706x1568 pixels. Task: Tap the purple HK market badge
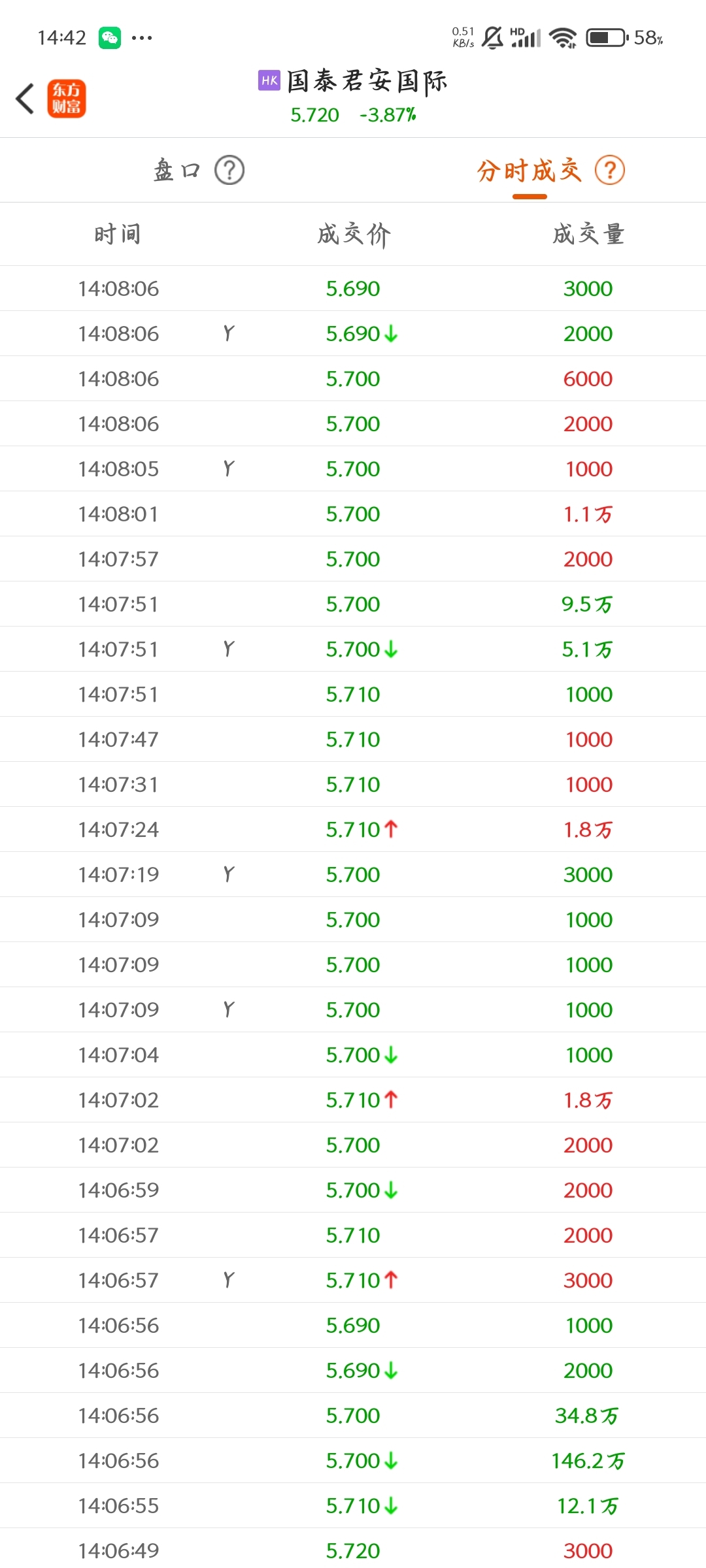[x=269, y=80]
